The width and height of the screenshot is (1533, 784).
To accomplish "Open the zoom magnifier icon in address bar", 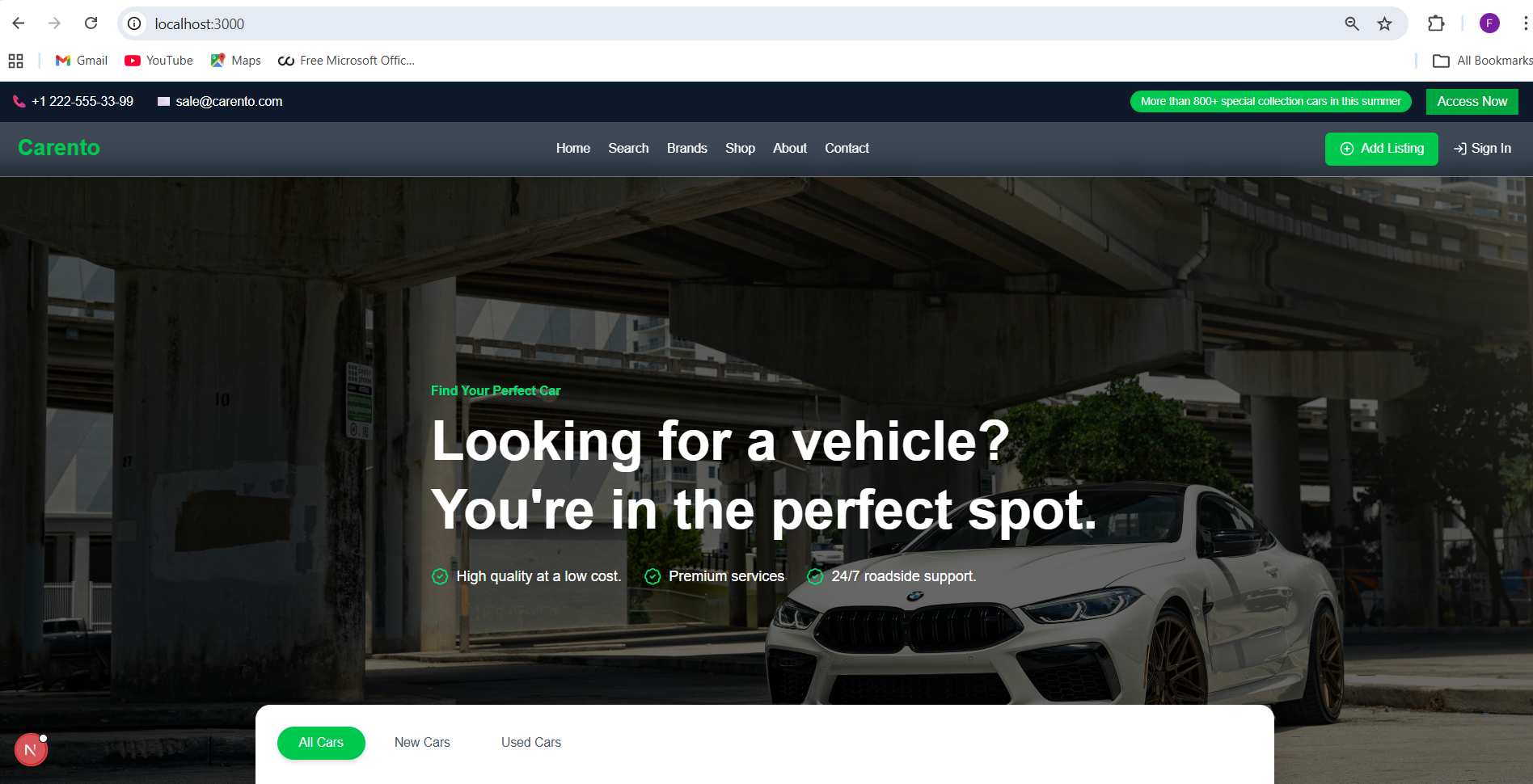I will pos(1352,23).
